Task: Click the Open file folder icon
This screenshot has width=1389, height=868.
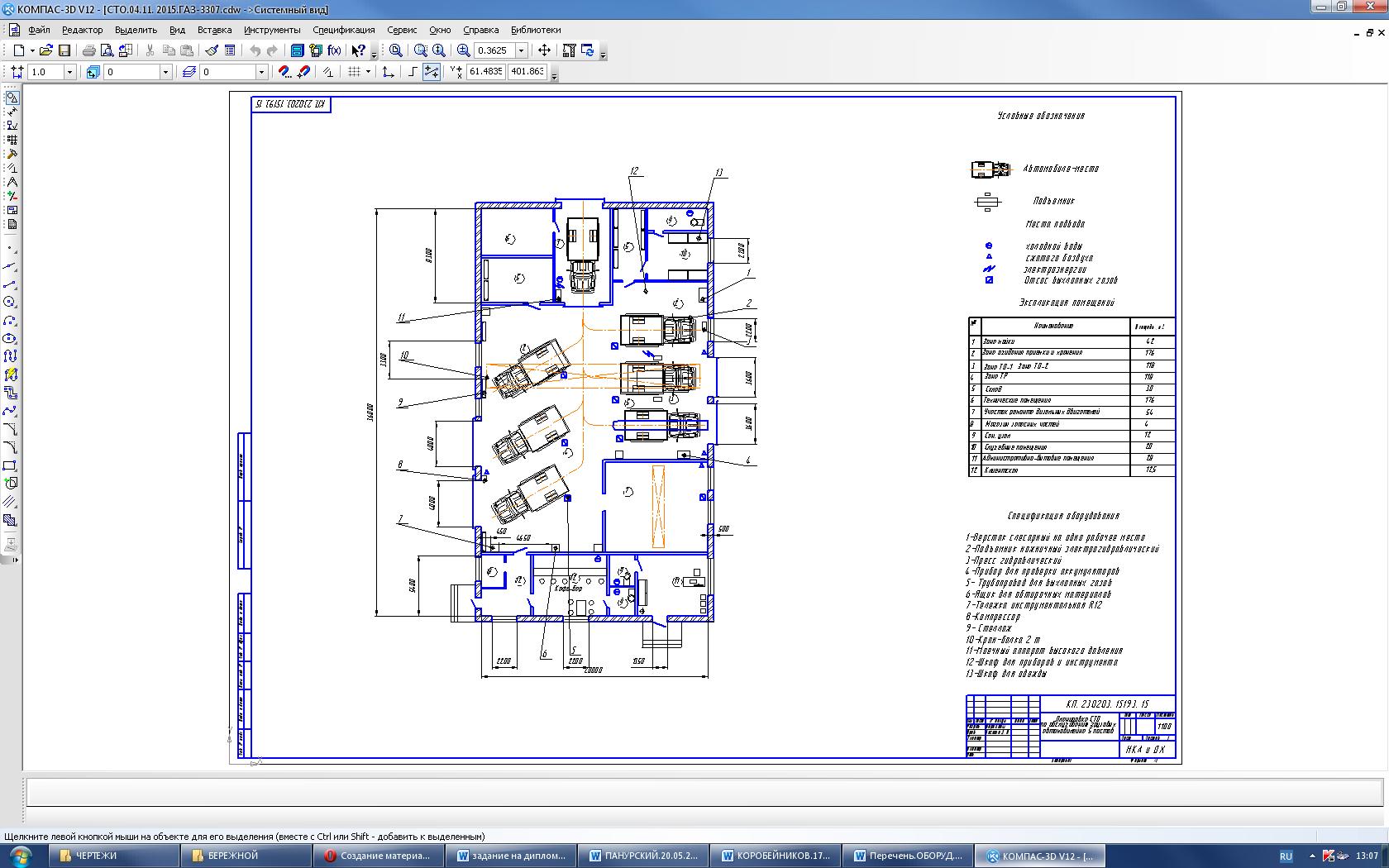Action: coord(46,50)
